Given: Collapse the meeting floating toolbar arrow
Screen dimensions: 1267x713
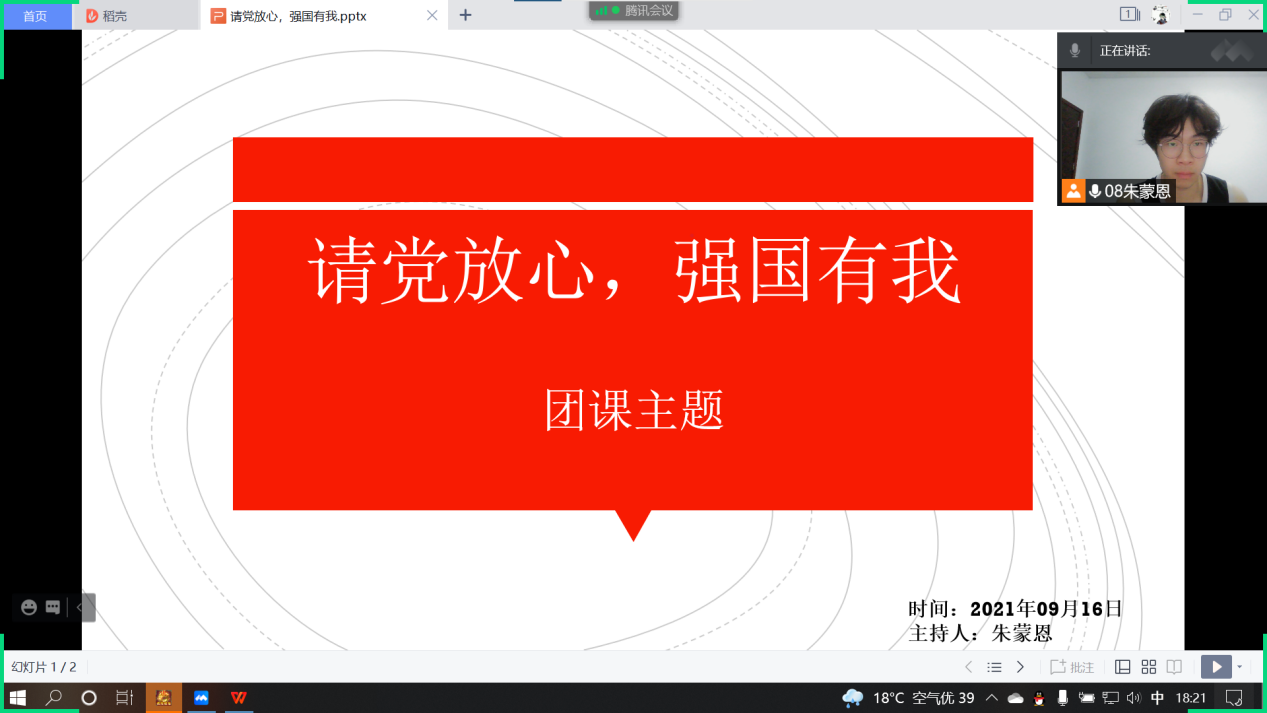Looking at the screenshot, I should 80,607.
